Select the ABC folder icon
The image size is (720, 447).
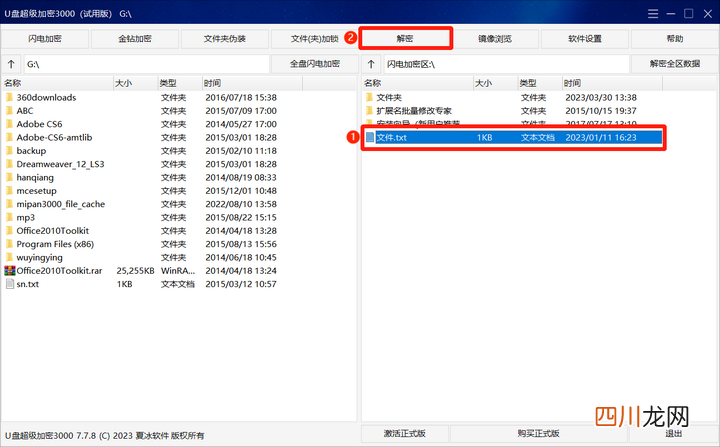pyautogui.click(x=9, y=111)
